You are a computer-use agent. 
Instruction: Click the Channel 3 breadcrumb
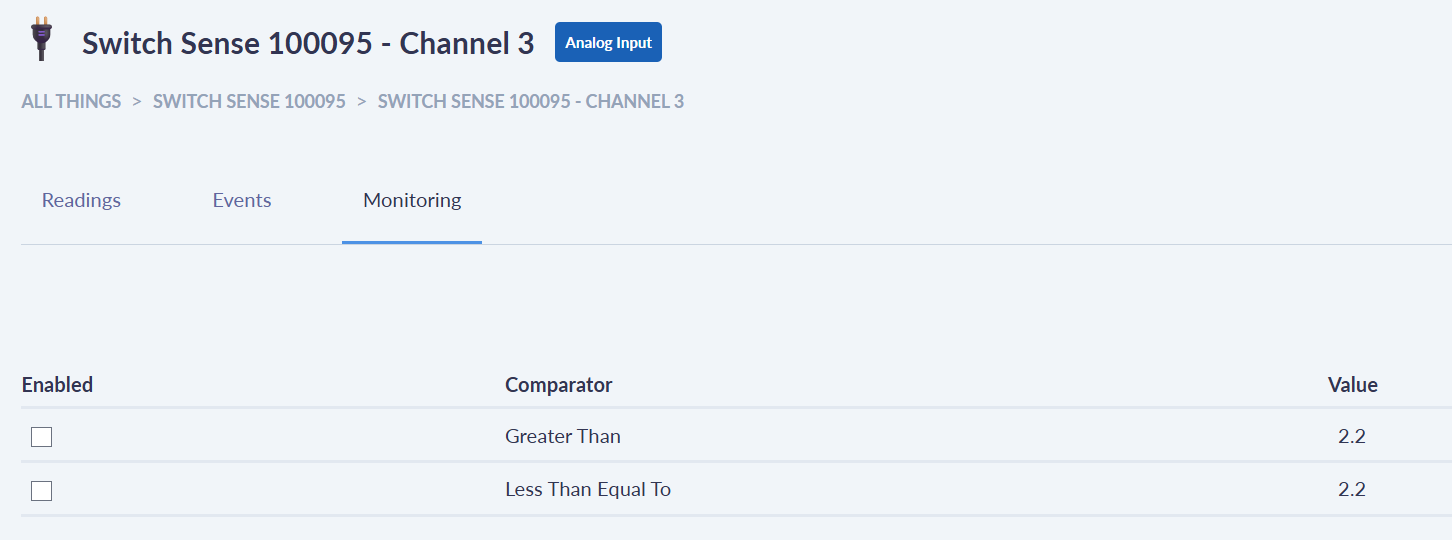point(531,101)
